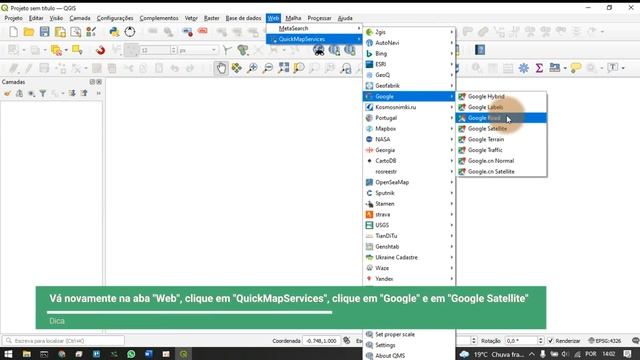Select MetaSearch in the Web menu
The width and height of the screenshot is (640, 360).
pyautogui.click(x=314, y=29)
